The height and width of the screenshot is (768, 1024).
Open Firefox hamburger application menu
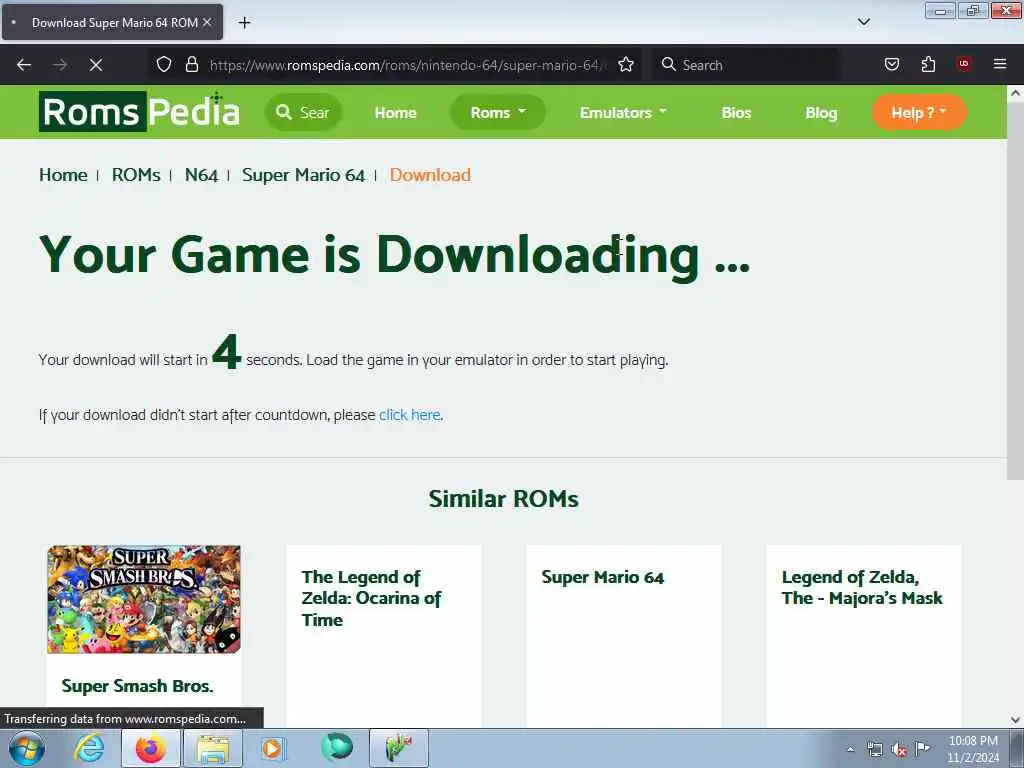click(x=1000, y=64)
